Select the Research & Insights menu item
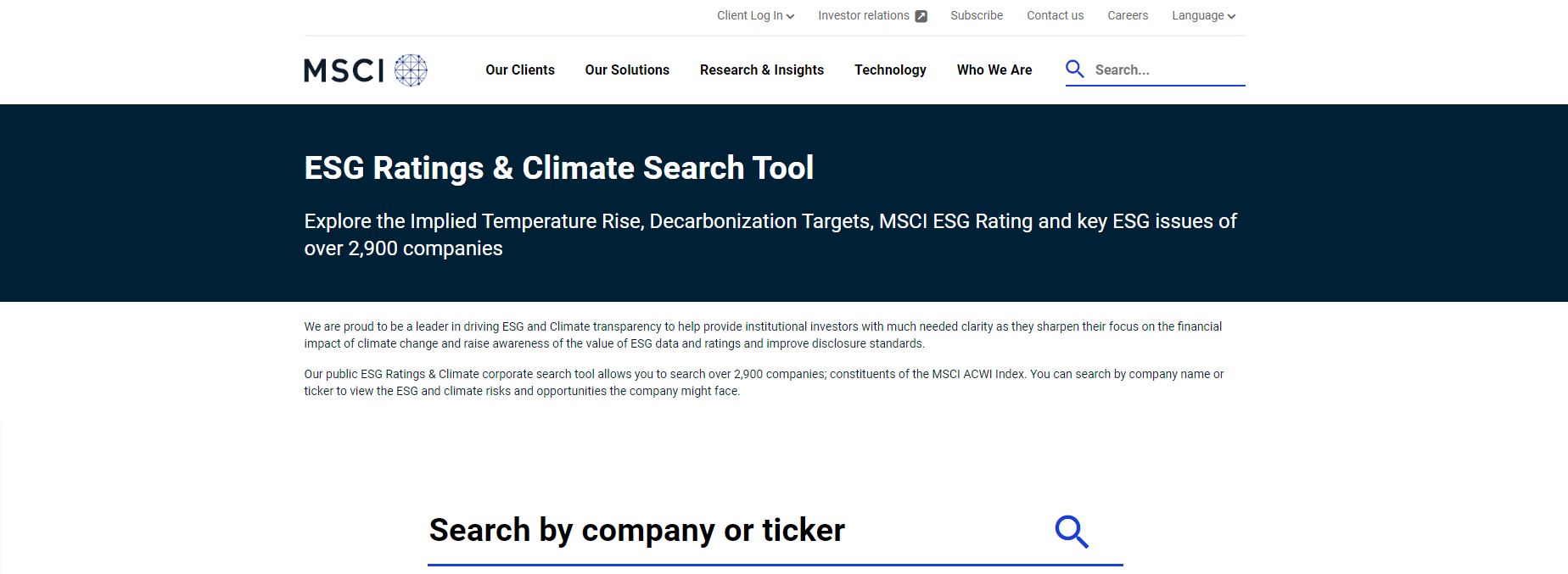This screenshot has width=1568, height=574. pyautogui.click(x=761, y=70)
